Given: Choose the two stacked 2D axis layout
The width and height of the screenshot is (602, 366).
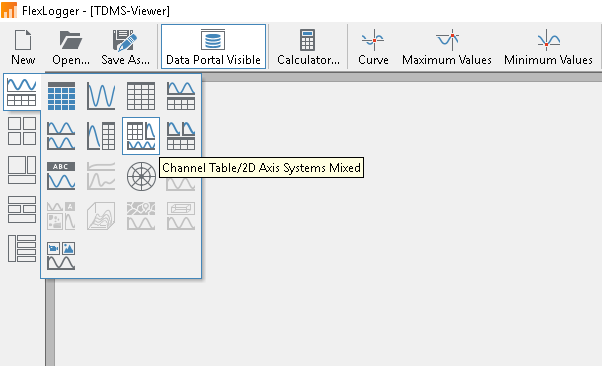Looking at the screenshot, I should coord(61,136).
